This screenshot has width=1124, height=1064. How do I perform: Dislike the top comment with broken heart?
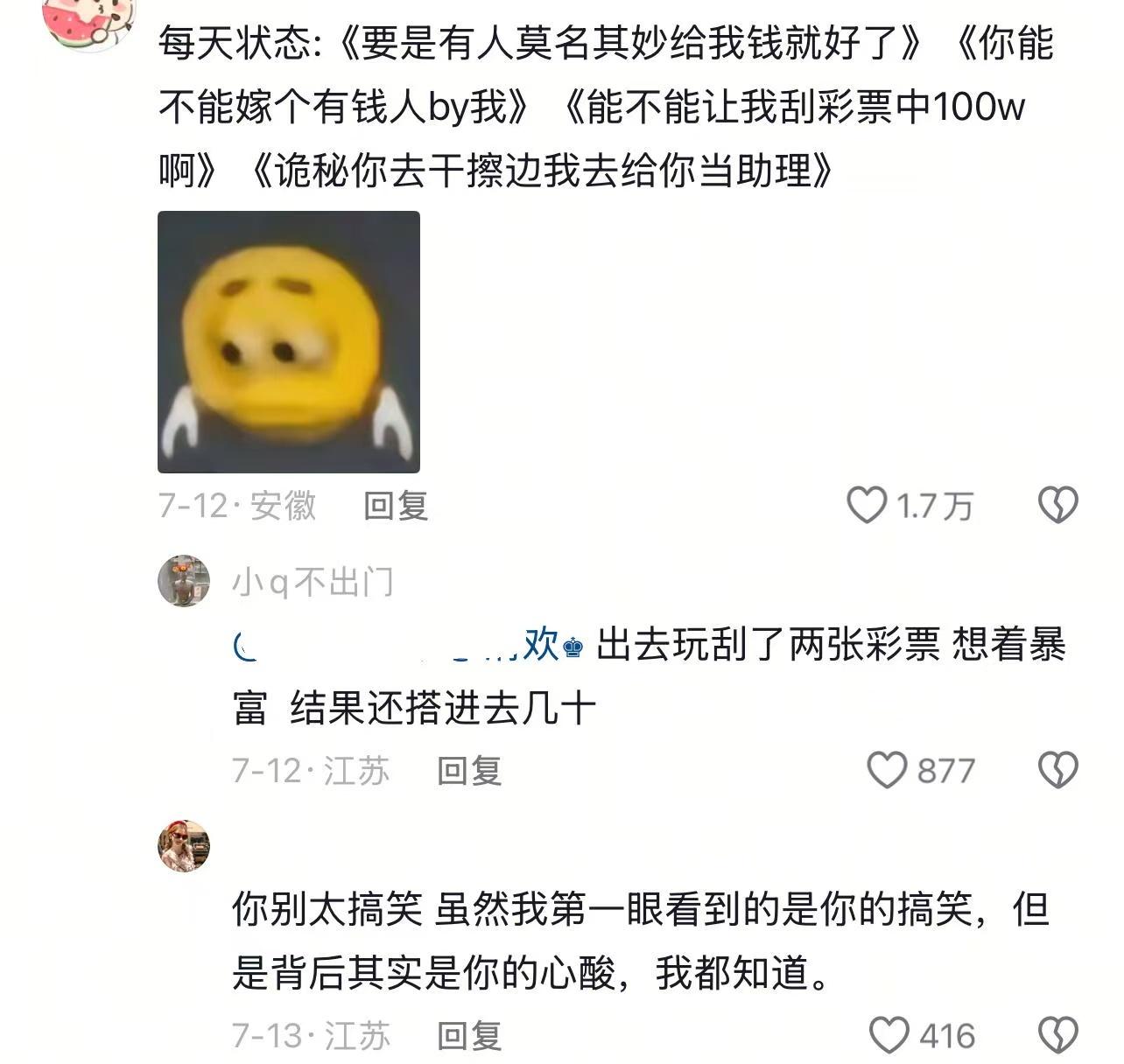[x=1057, y=506]
